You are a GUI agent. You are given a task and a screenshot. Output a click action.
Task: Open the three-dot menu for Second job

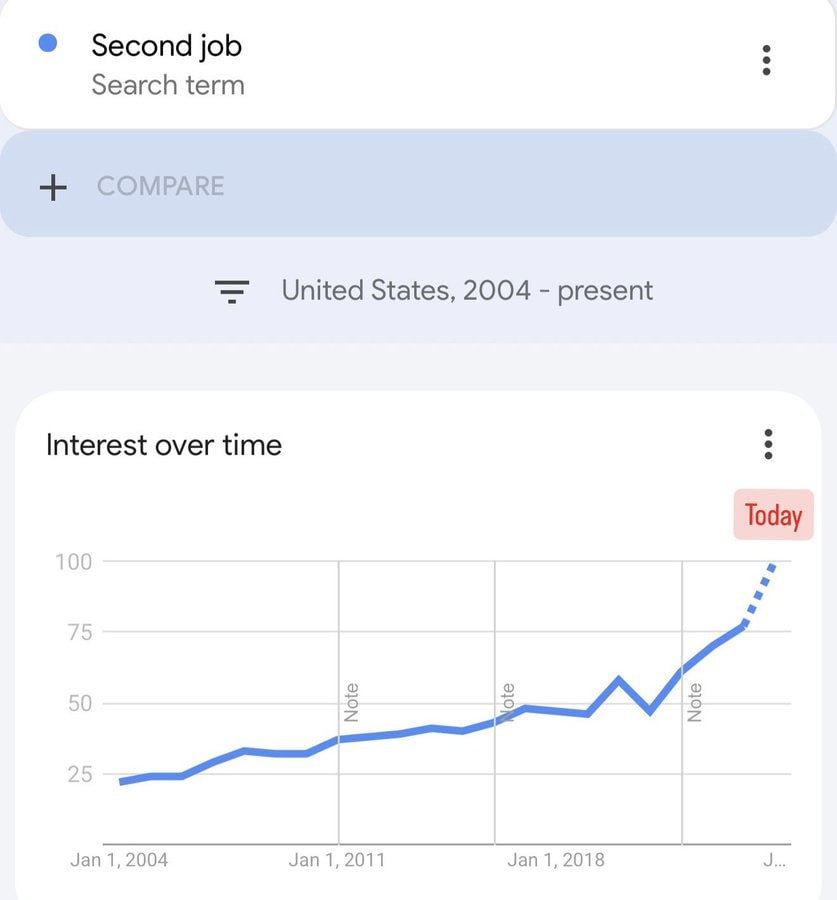tap(766, 61)
